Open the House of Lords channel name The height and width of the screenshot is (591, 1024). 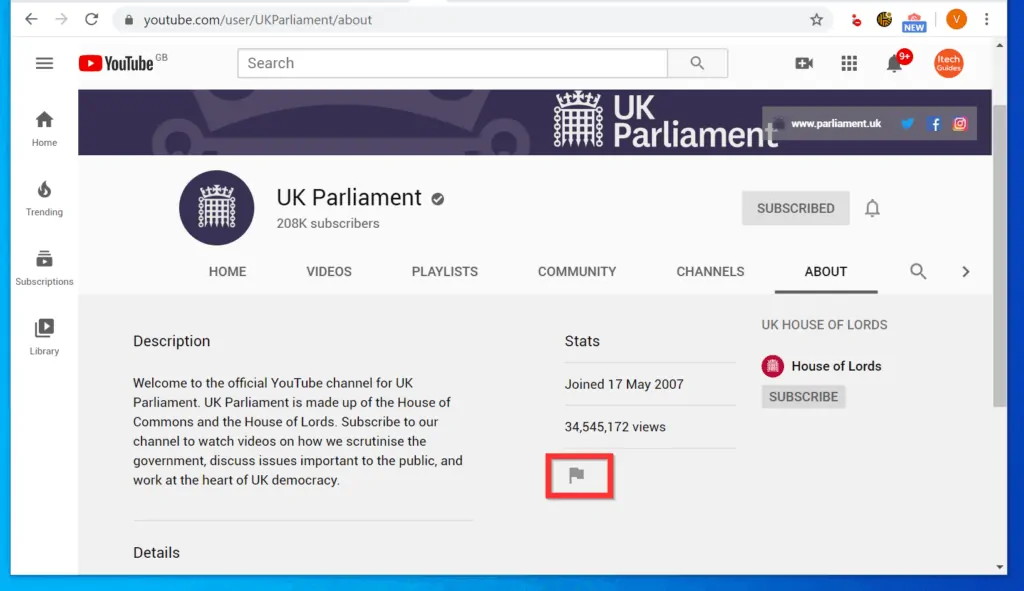coord(837,366)
